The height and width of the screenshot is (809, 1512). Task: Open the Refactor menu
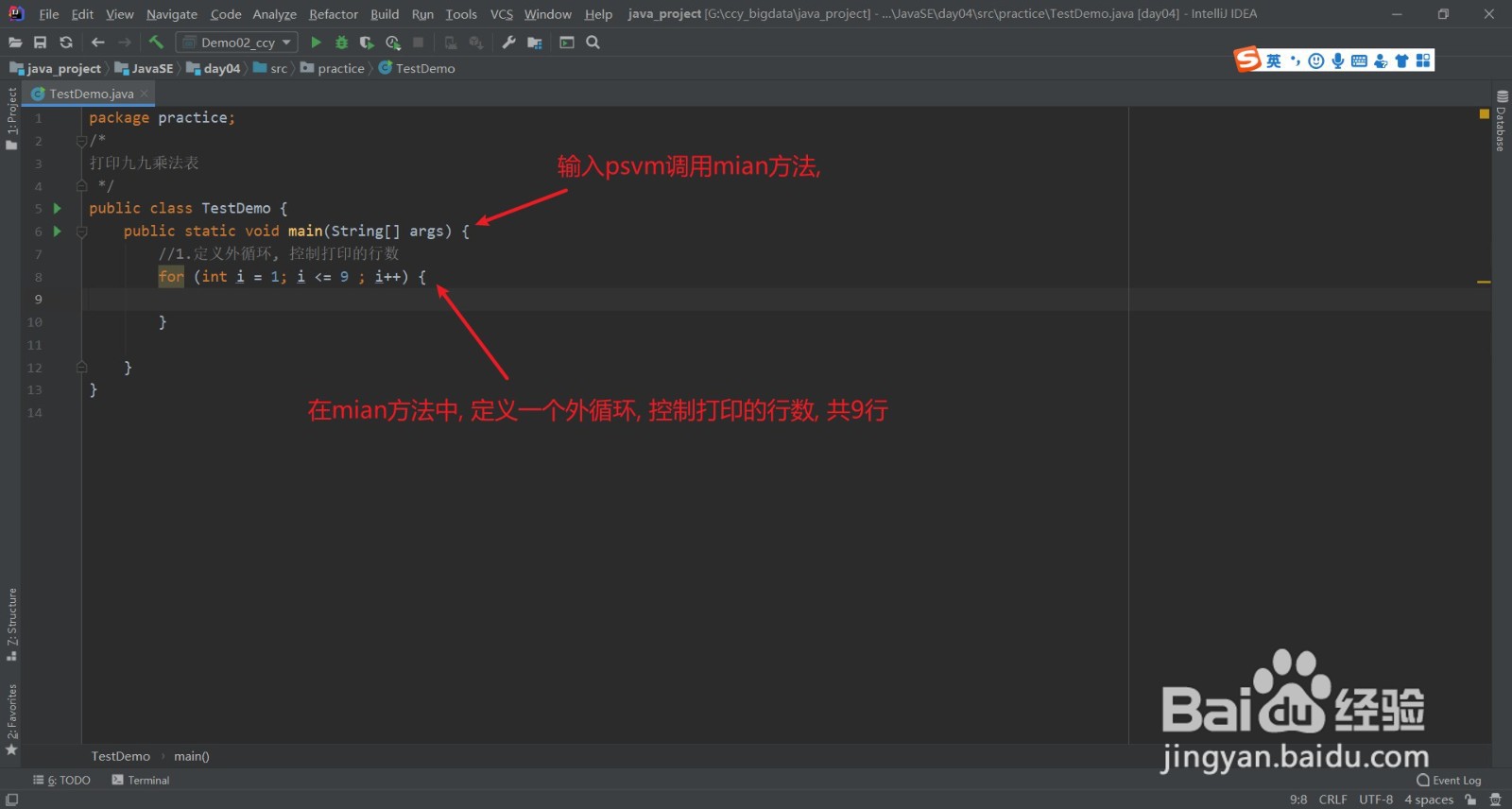point(334,14)
